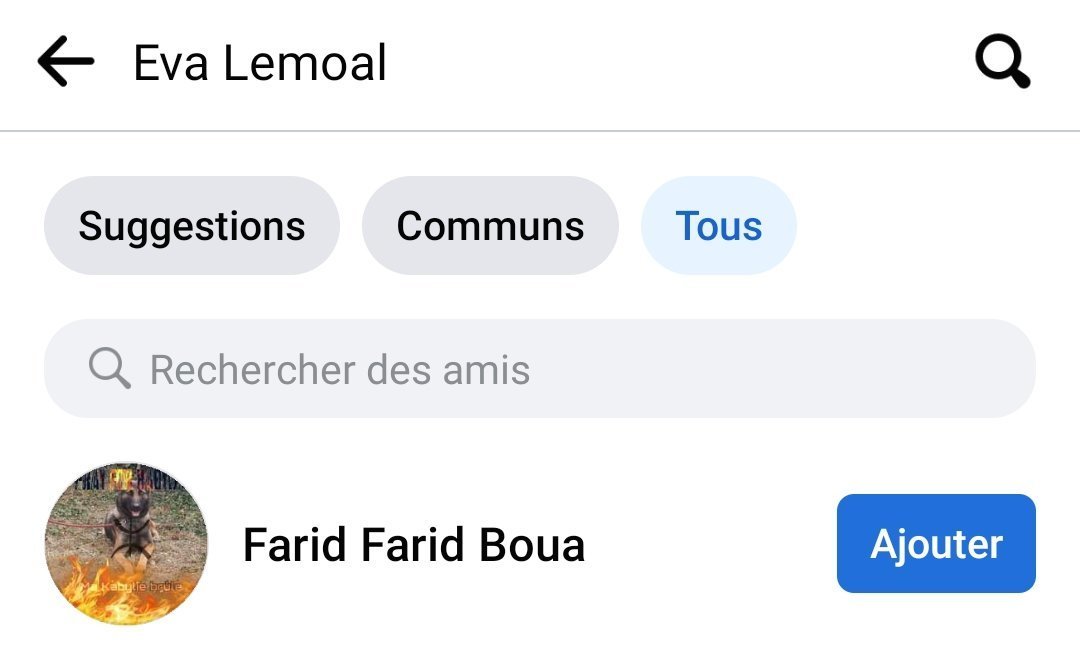Image resolution: width=1080 pixels, height=669 pixels.
Task: Click placeholder text Rechercher des amis
Action: pyautogui.click(x=340, y=370)
